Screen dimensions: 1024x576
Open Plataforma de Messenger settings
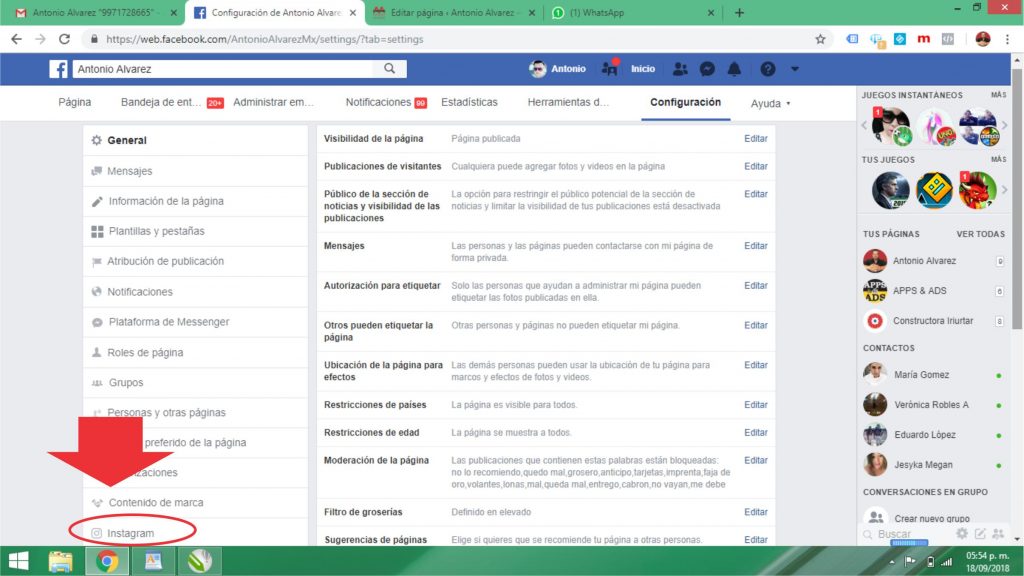195,322
